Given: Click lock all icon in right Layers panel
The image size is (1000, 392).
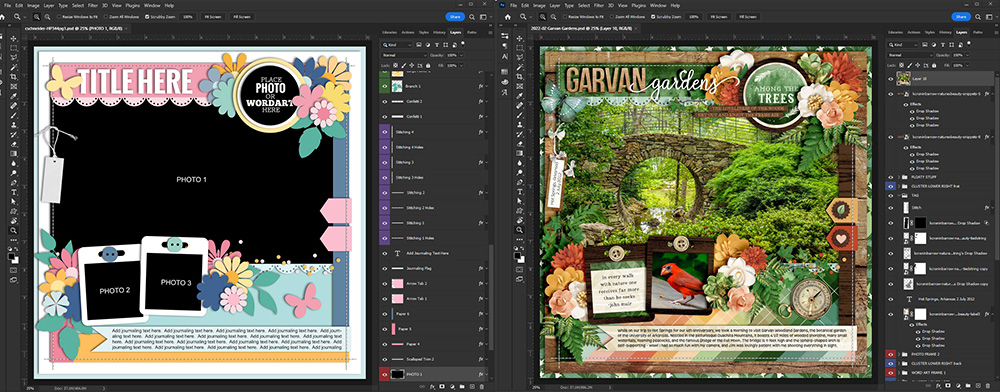Looking at the screenshot, I should [934, 66].
